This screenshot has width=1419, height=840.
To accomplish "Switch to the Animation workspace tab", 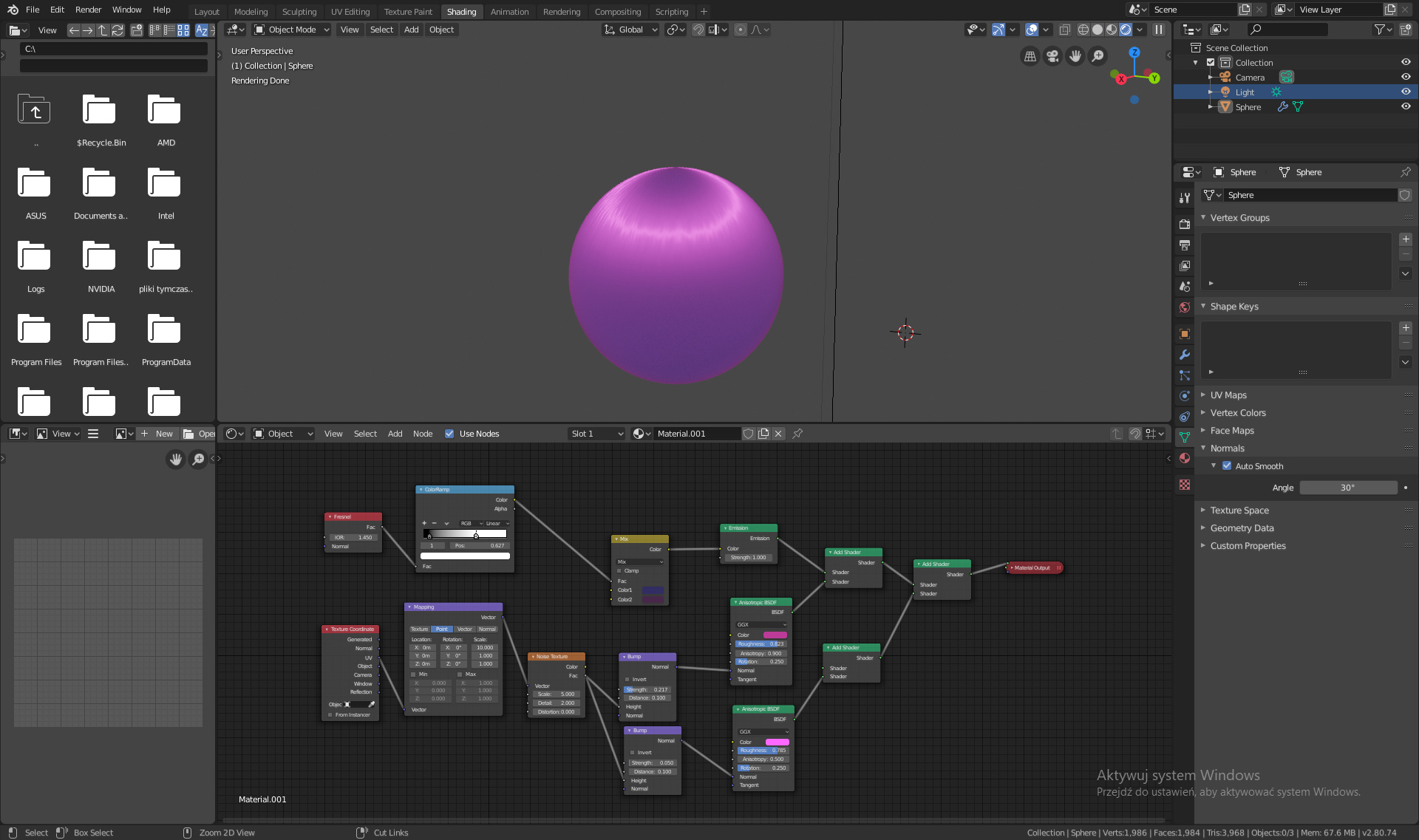I will coord(509,12).
